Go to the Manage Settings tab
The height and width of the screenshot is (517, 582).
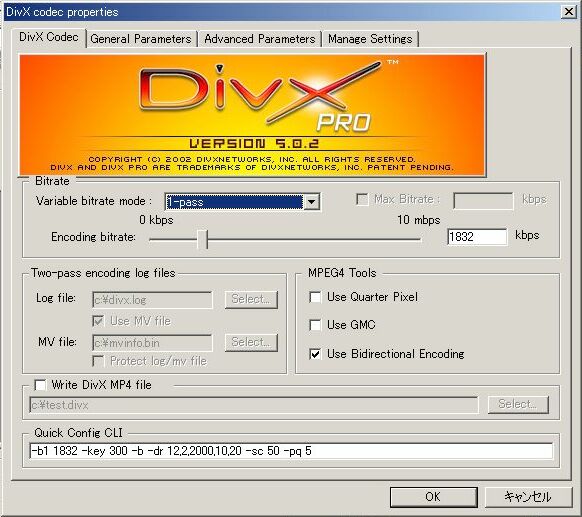tap(370, 39)
